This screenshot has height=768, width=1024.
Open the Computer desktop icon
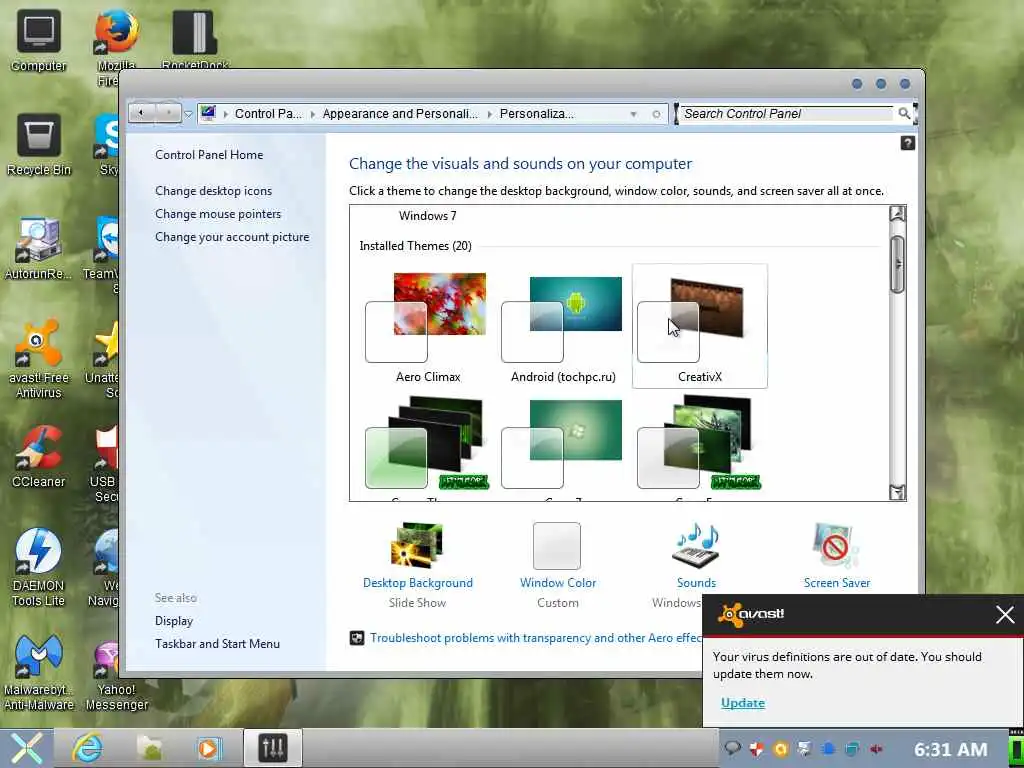[x=39, y=40]
